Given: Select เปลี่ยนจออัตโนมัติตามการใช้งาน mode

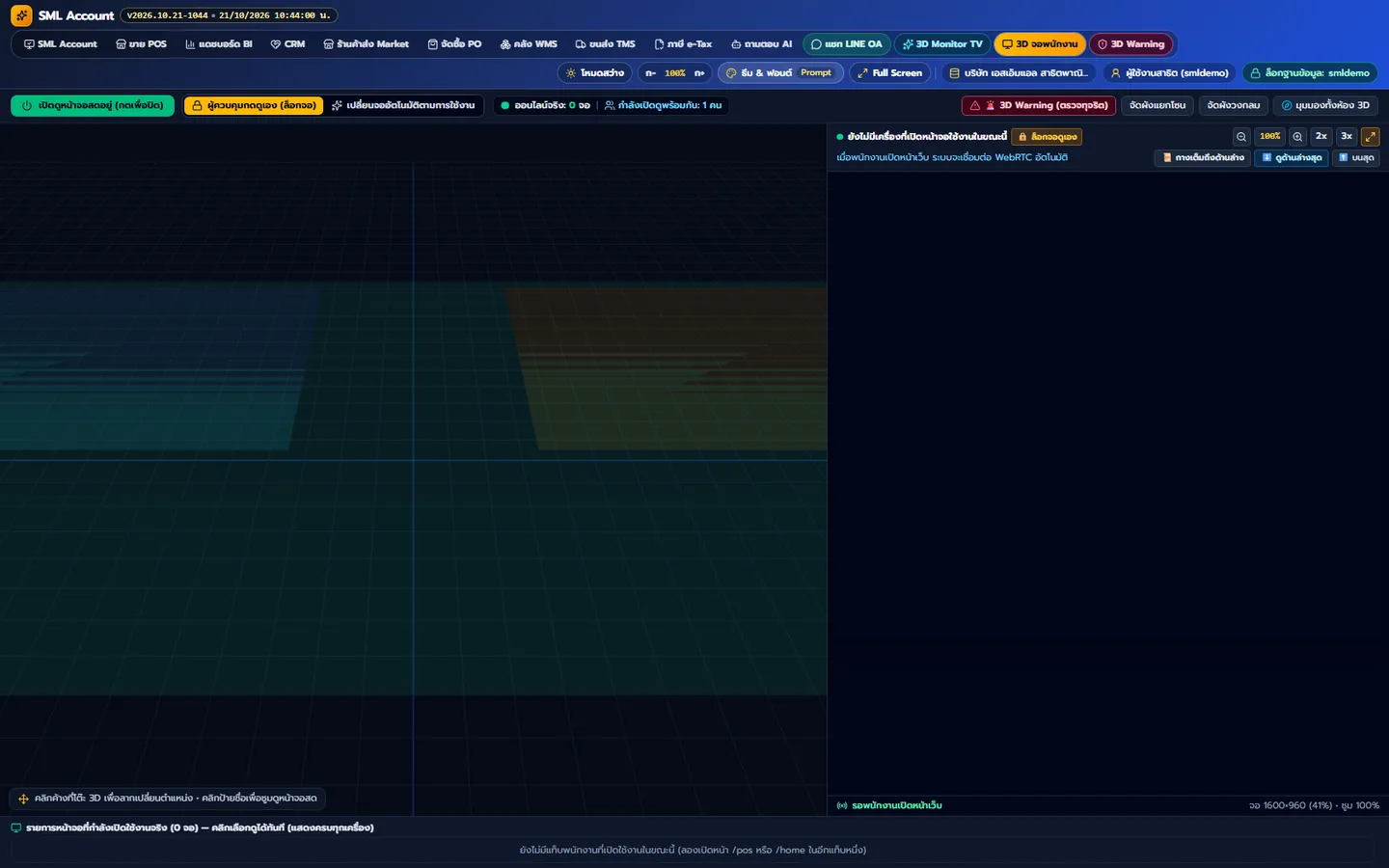Looking at the screenshot, I should coord(403,106).
